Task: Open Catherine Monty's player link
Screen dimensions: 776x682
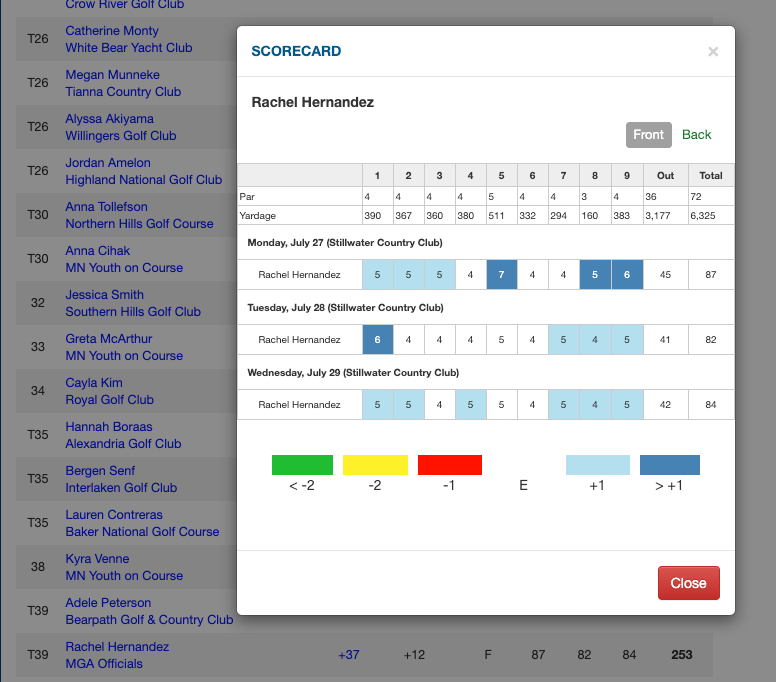Action: coord(112,31)
